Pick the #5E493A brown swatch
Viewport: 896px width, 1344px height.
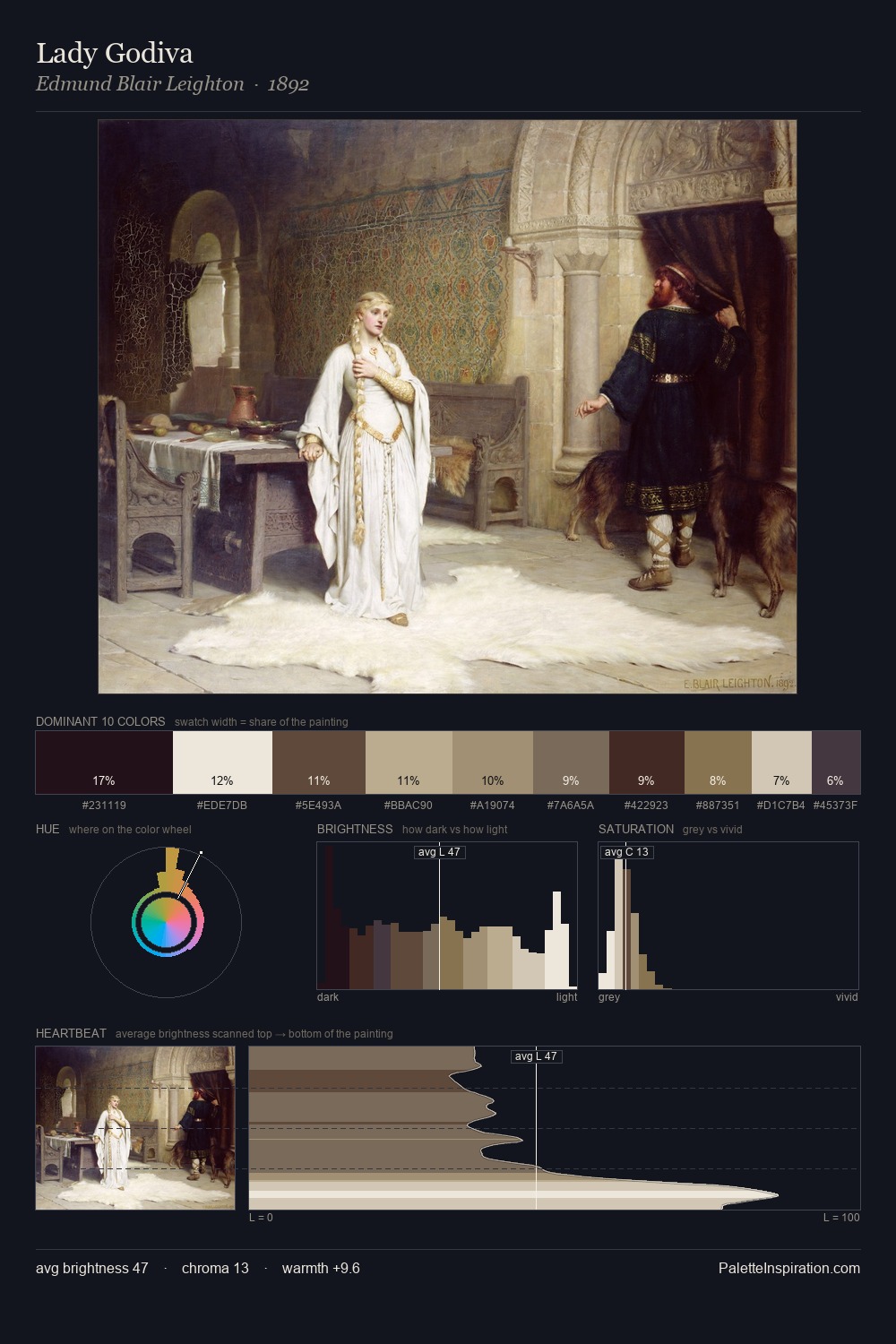point(319,762)
